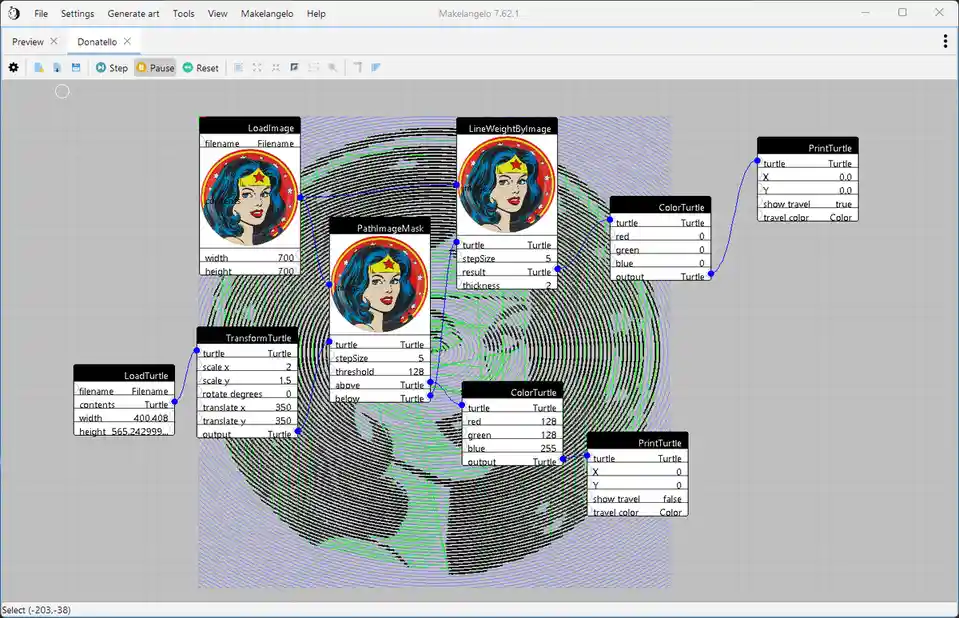Click the greyed add-node icon after Reset
This screenshot has height=618, width=959.
coord(239,67)
